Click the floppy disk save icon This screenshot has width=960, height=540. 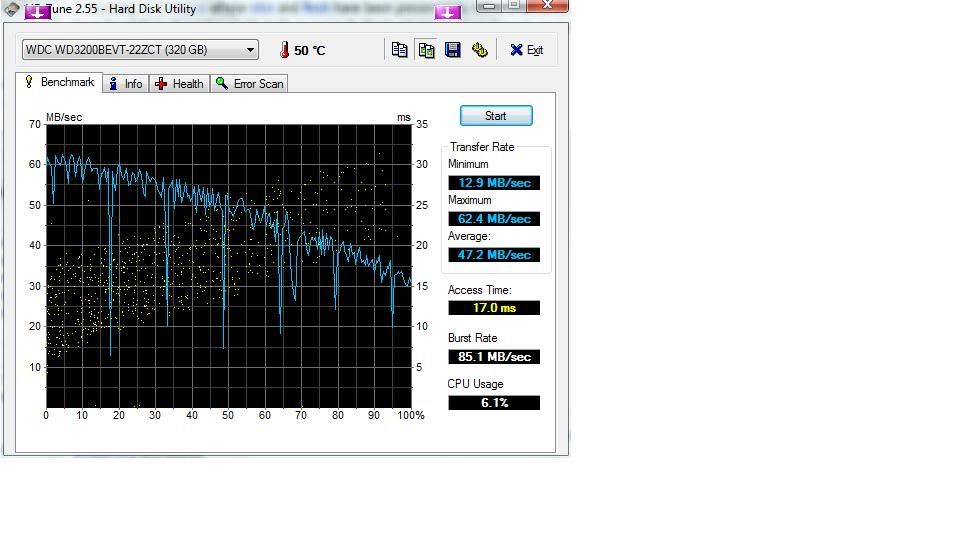coord(452,50)
